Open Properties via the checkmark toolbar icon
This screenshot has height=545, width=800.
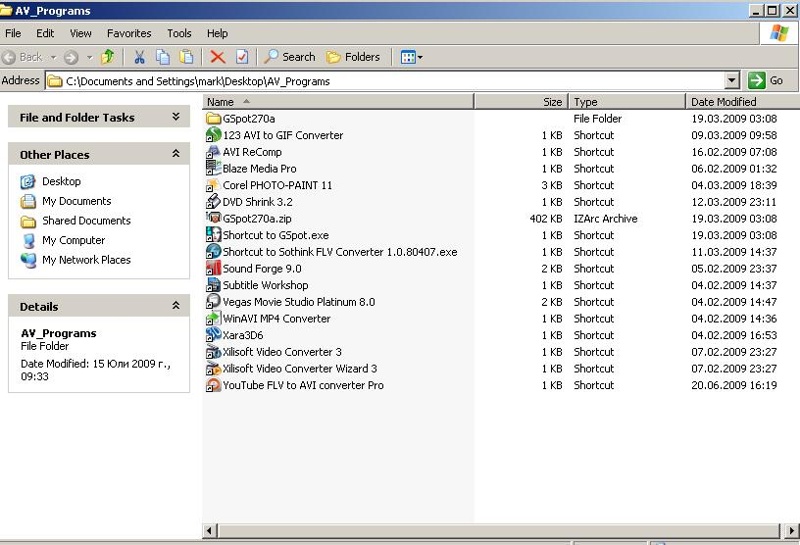242,57
